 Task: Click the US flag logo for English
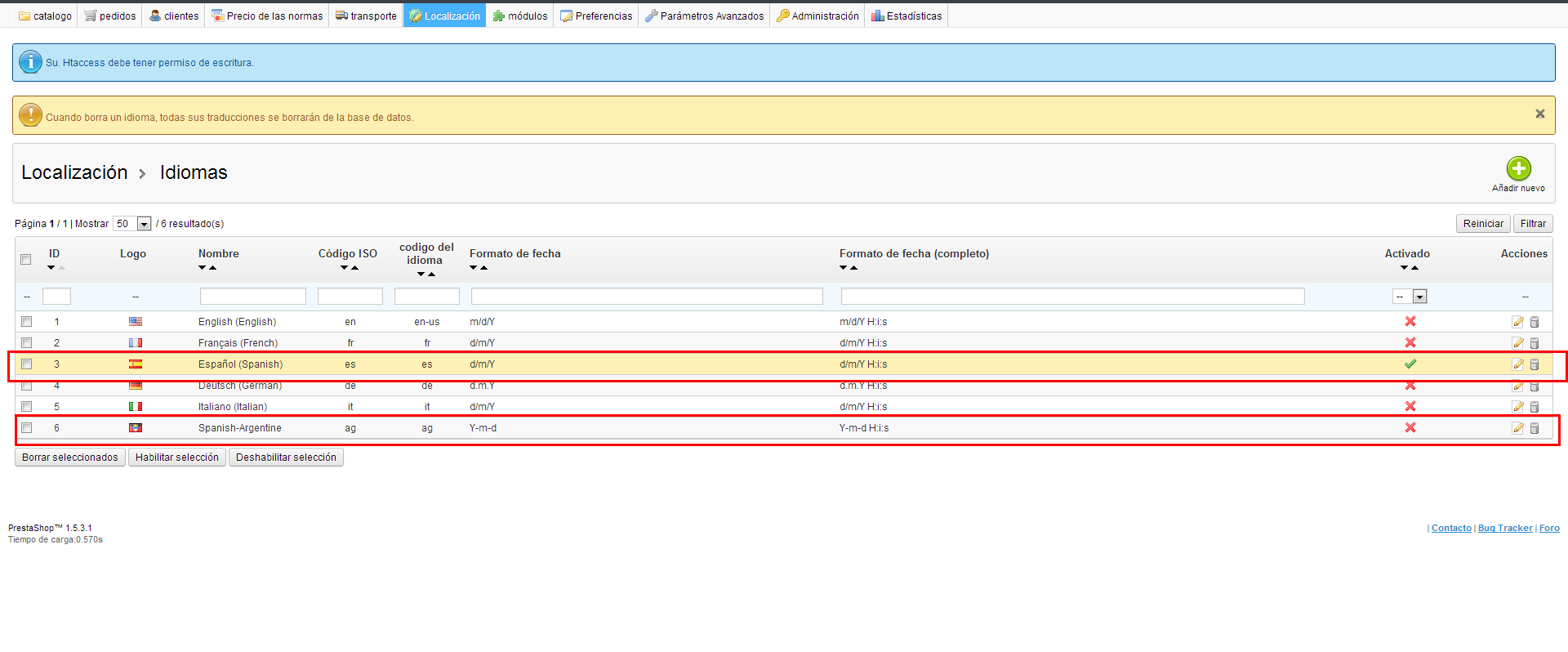pos(136,322)
